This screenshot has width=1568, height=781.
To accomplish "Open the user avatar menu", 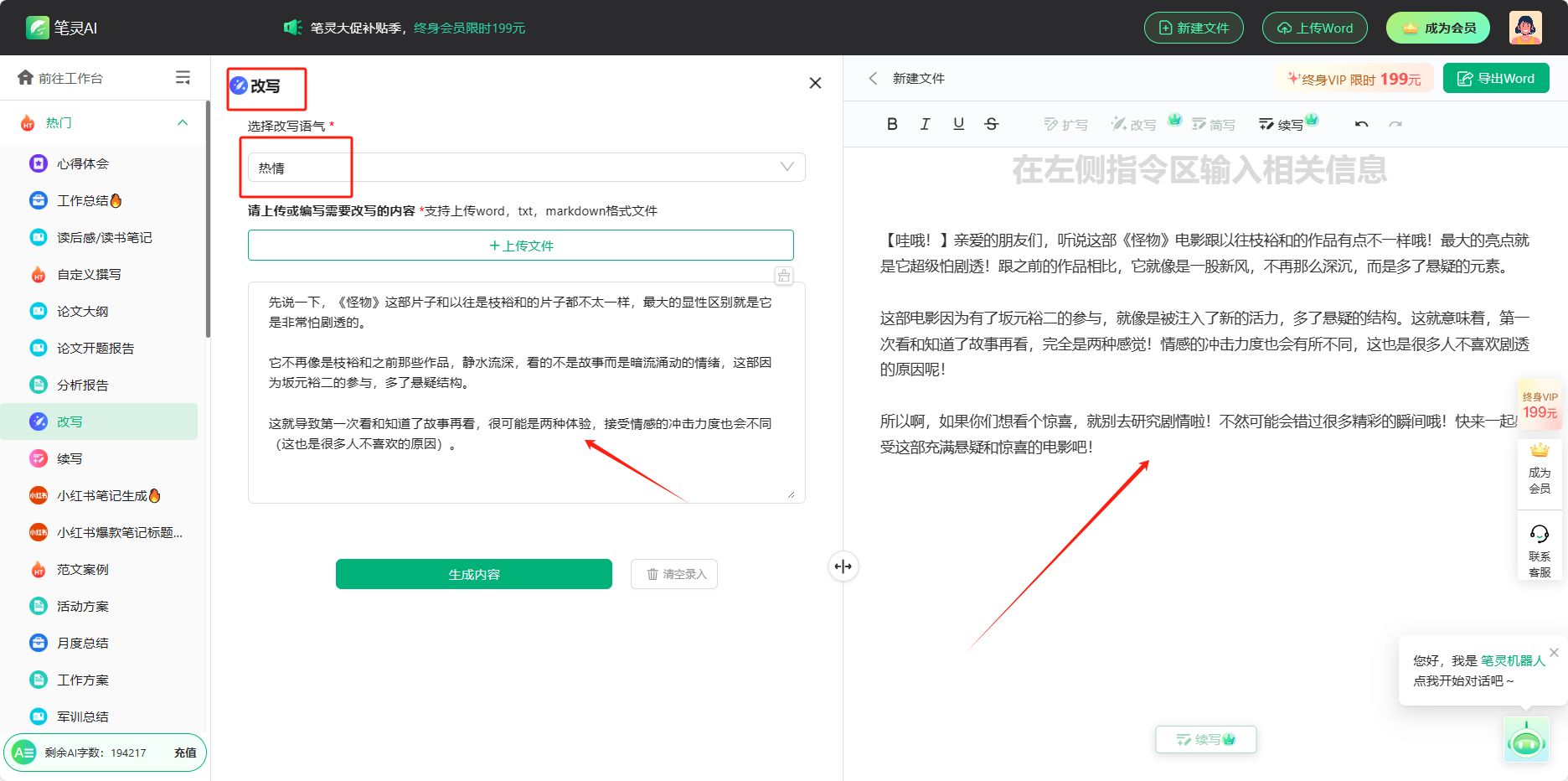I will [1525, 28].
